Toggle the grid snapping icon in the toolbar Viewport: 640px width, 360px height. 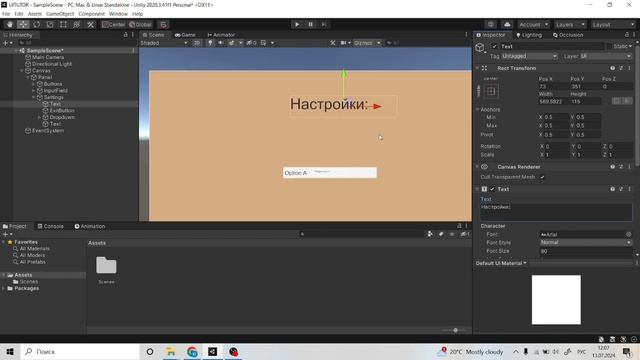click(x=163, y=24)
